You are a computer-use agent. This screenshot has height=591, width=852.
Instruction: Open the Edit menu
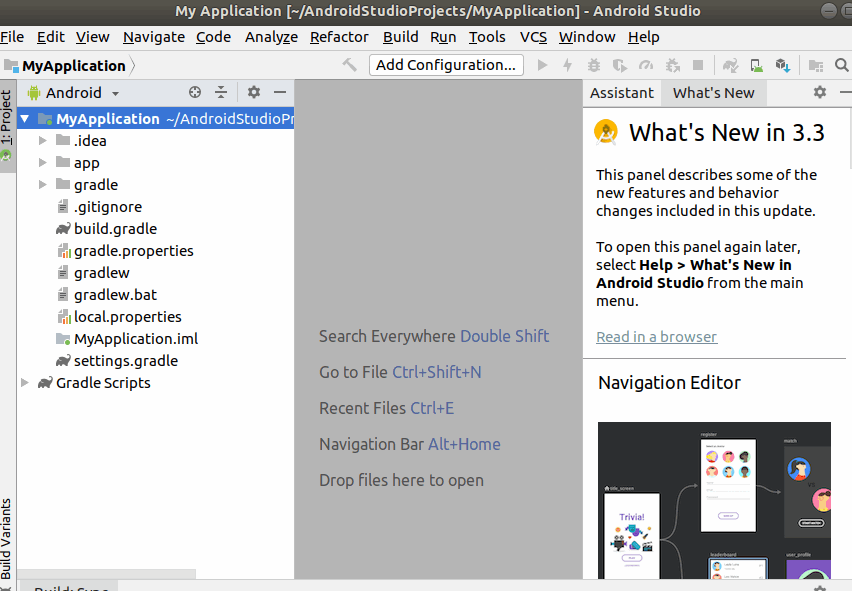click(x=51, y=37)
